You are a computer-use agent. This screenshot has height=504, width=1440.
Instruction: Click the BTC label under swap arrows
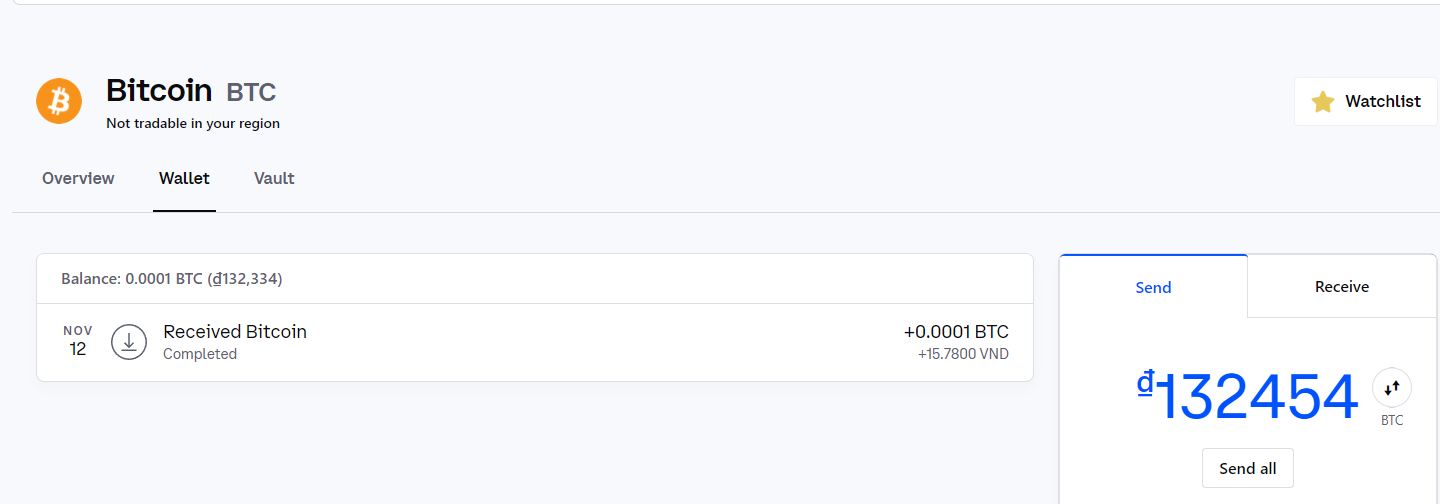coord(1392,420)
